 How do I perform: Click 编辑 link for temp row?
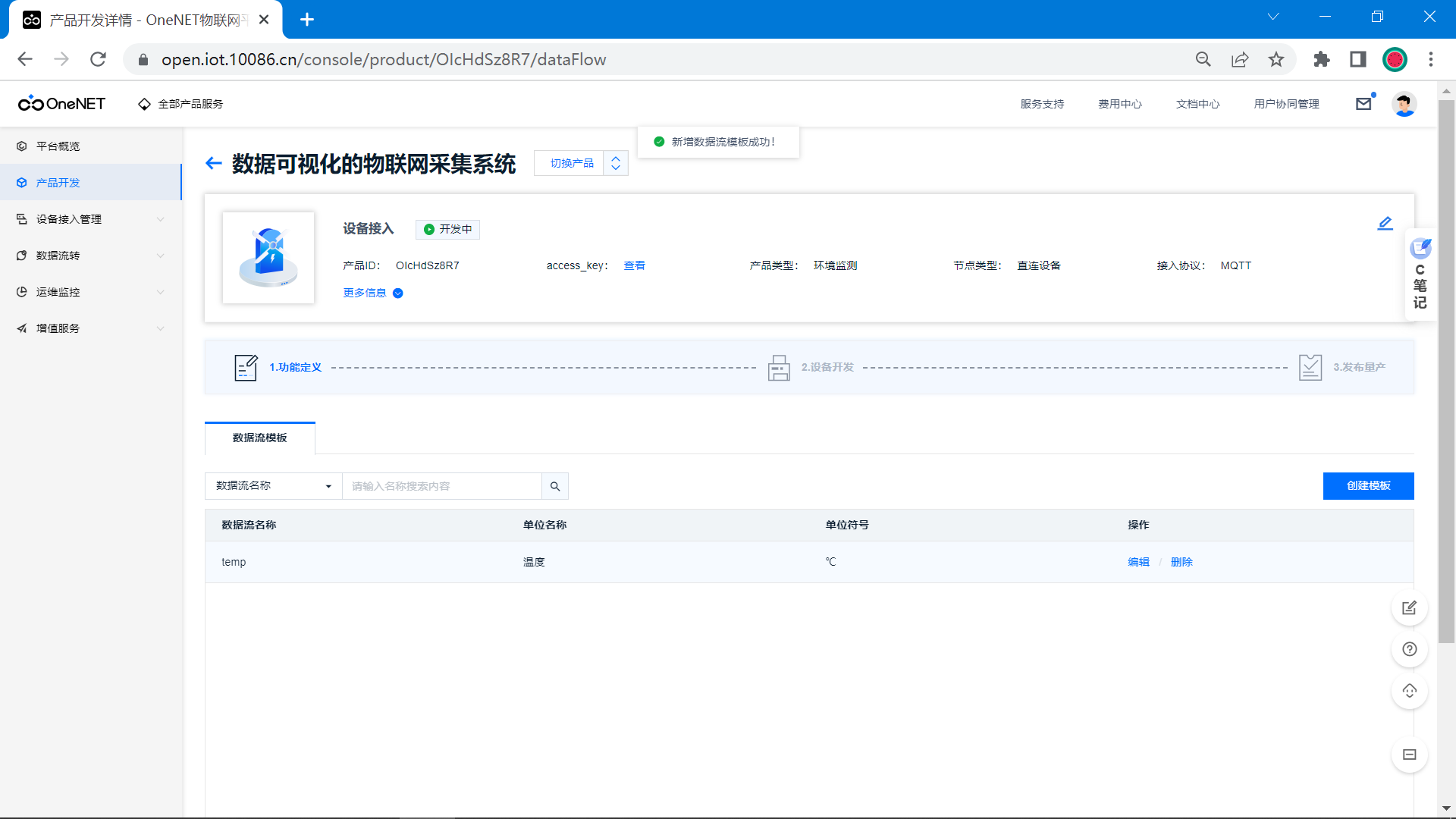coord(1138,562)
